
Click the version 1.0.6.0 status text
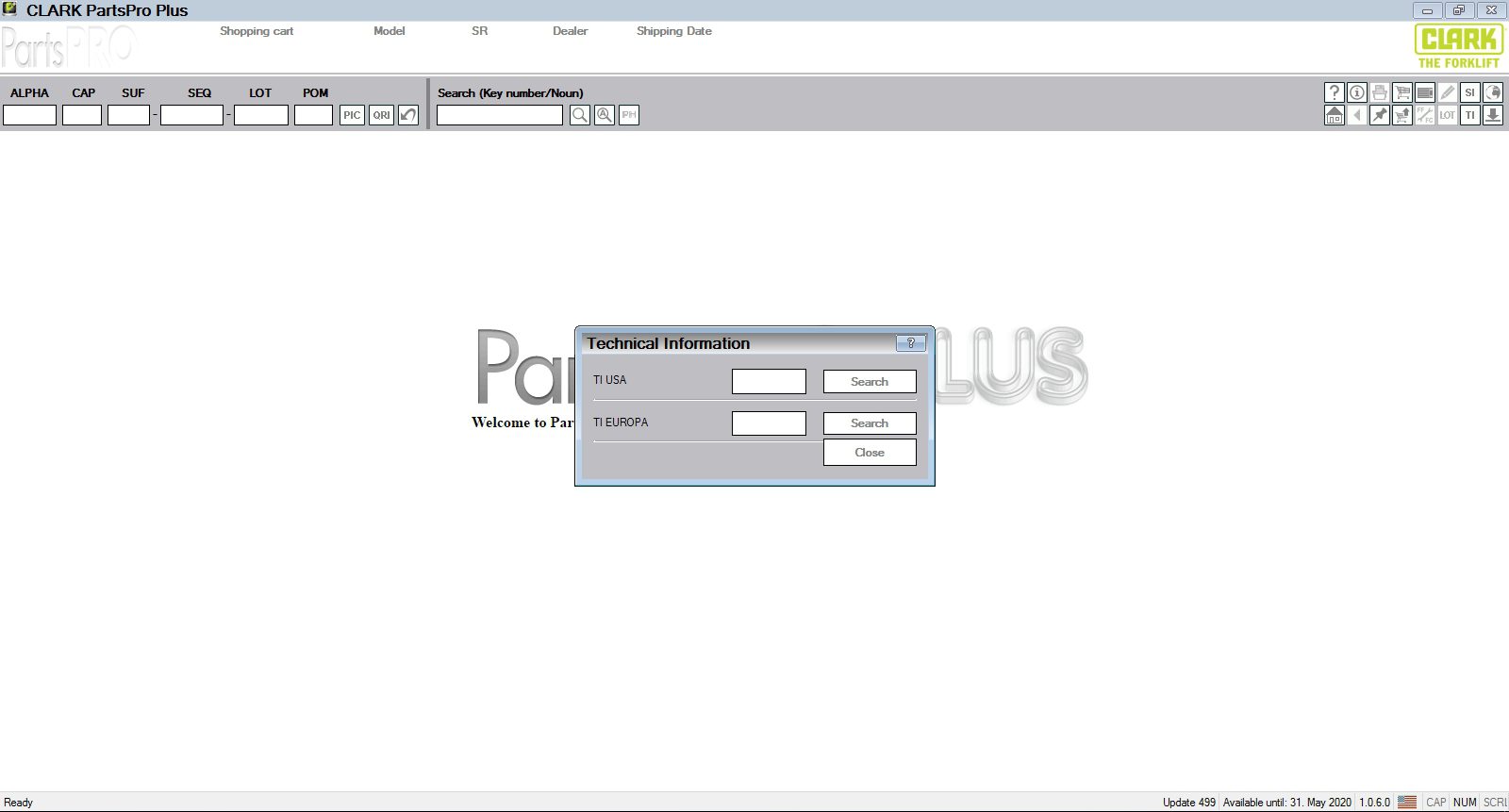pos(1375,803)
